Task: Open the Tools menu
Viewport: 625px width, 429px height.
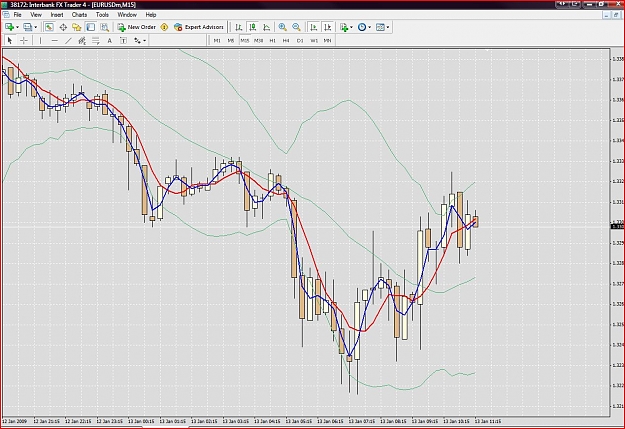Action: [x=102, y=15]
